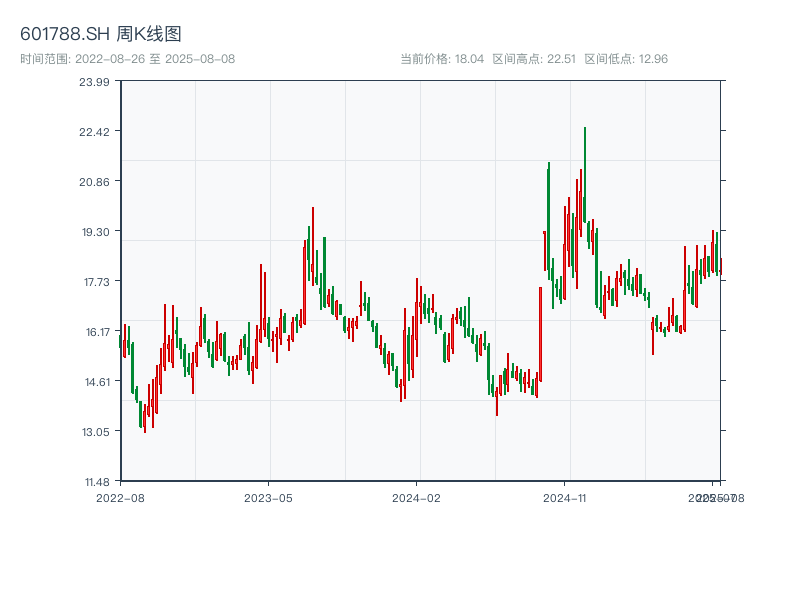Click the 区间低点: 12.96 label

pos(626,59)
